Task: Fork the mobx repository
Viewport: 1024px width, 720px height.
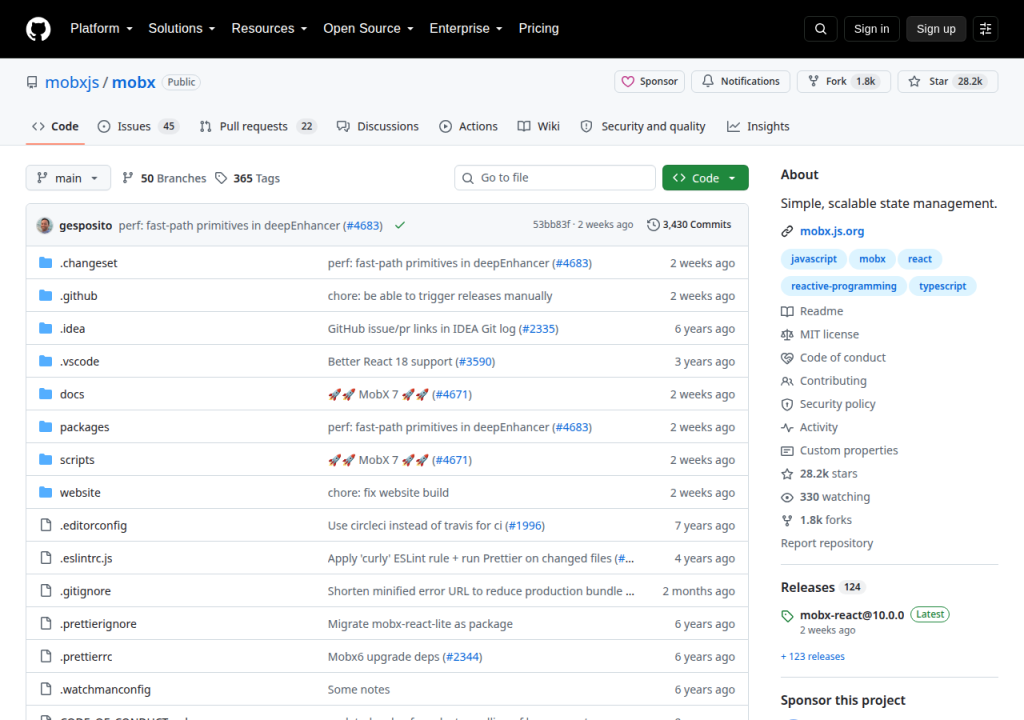Action: click(844, 82)
